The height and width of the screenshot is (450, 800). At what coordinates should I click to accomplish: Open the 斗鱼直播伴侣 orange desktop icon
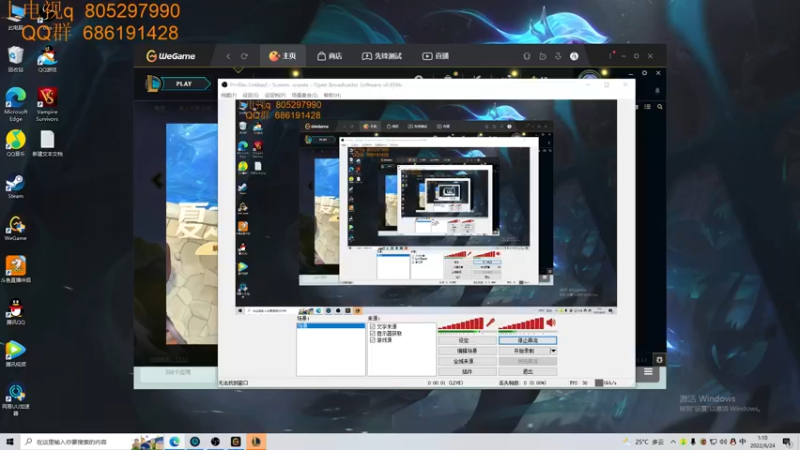[15, 270]
